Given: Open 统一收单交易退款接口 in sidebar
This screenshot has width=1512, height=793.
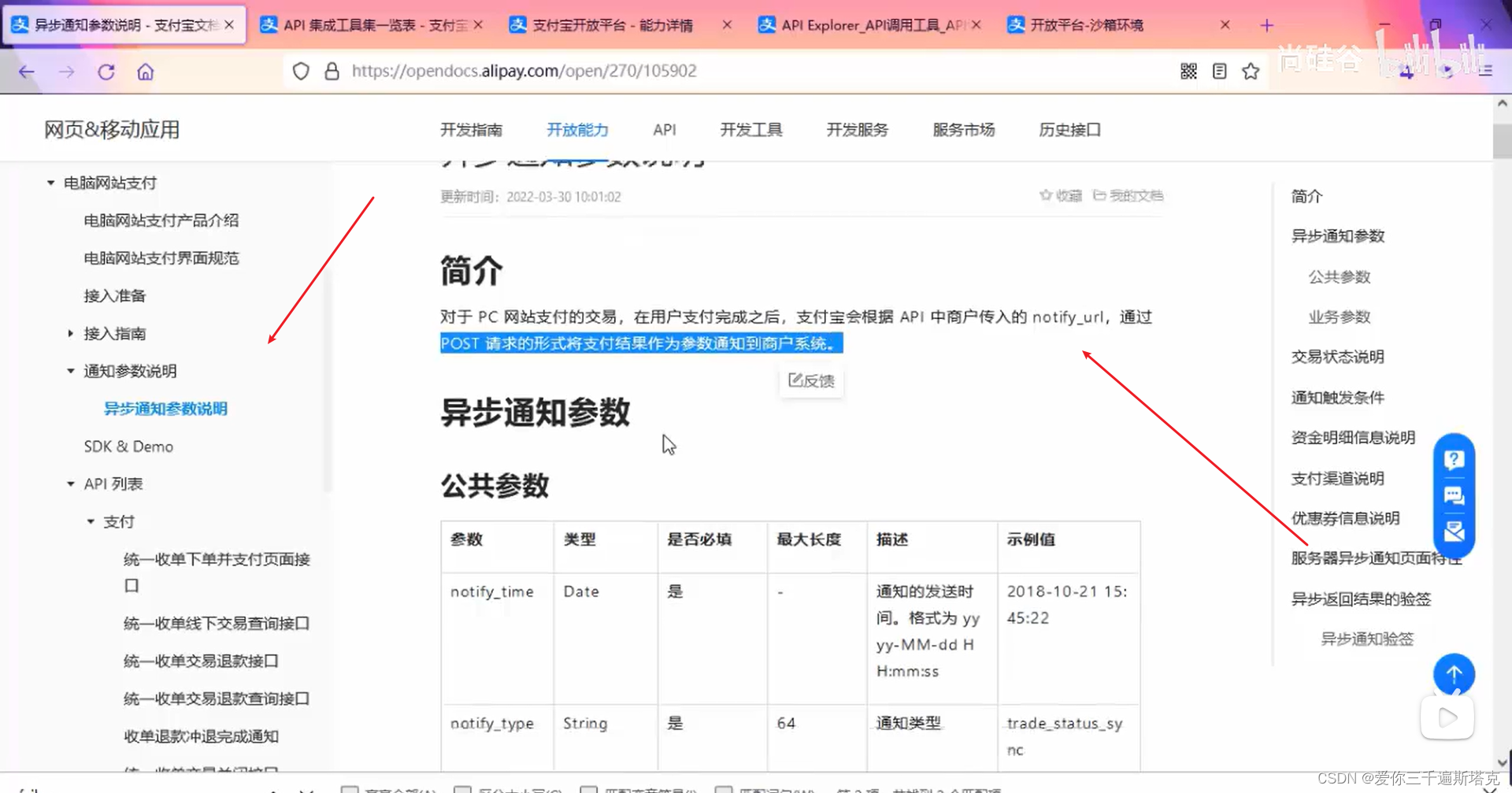Looking at the screenshot, I should pos(201,661).
